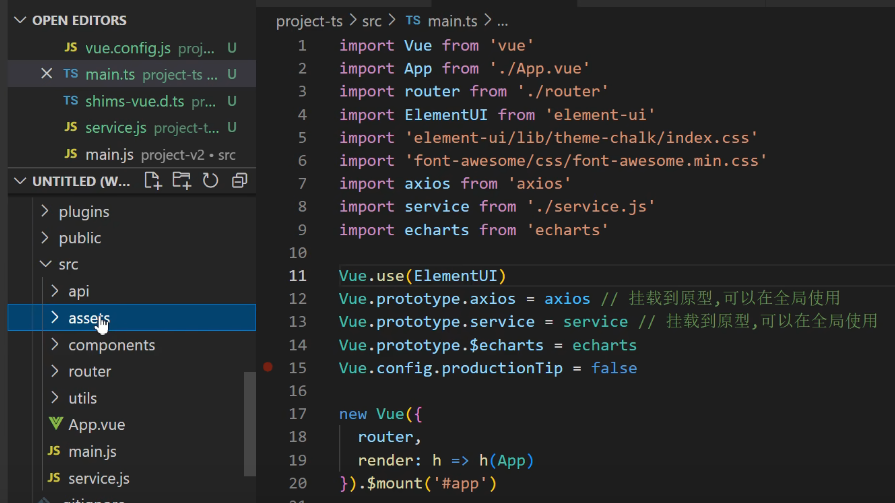Expand the assets folder
This screenshot has width=895, height=503.
[x=55, y=317]
